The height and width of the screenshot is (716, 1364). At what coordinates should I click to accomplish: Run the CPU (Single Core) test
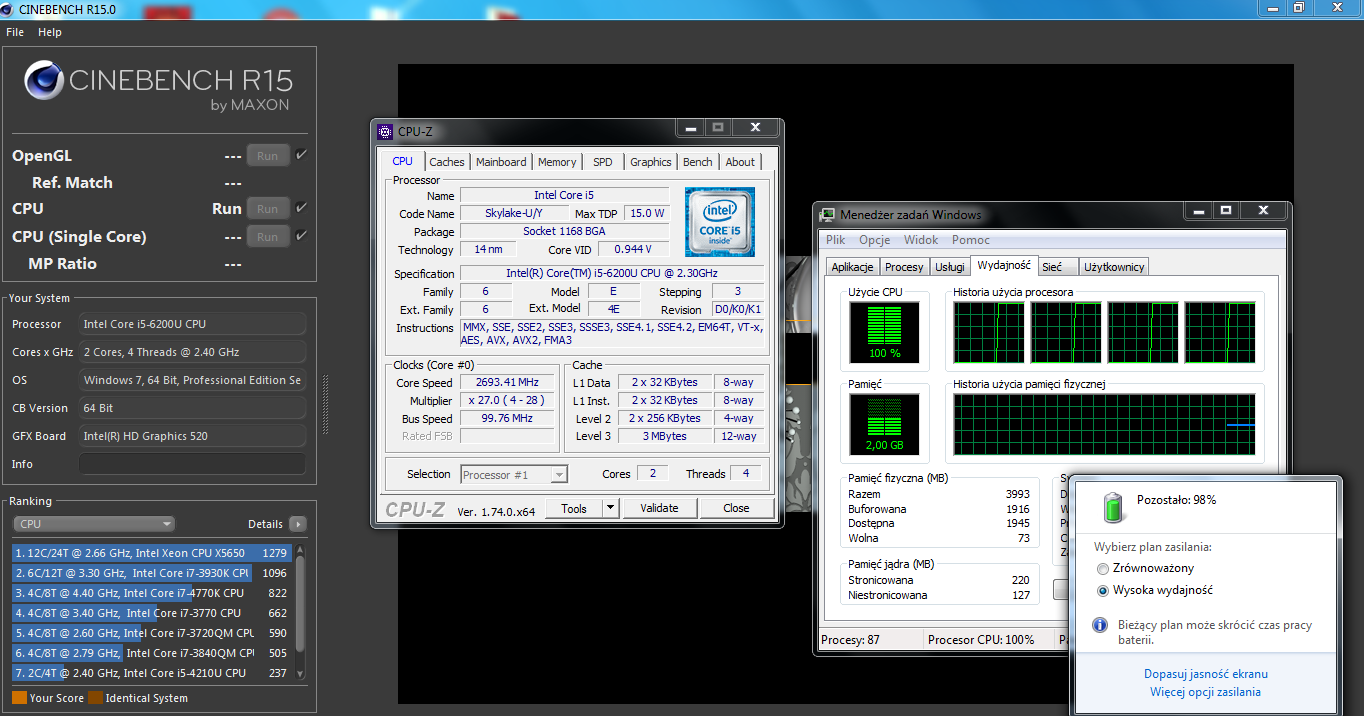coord(267,236)
